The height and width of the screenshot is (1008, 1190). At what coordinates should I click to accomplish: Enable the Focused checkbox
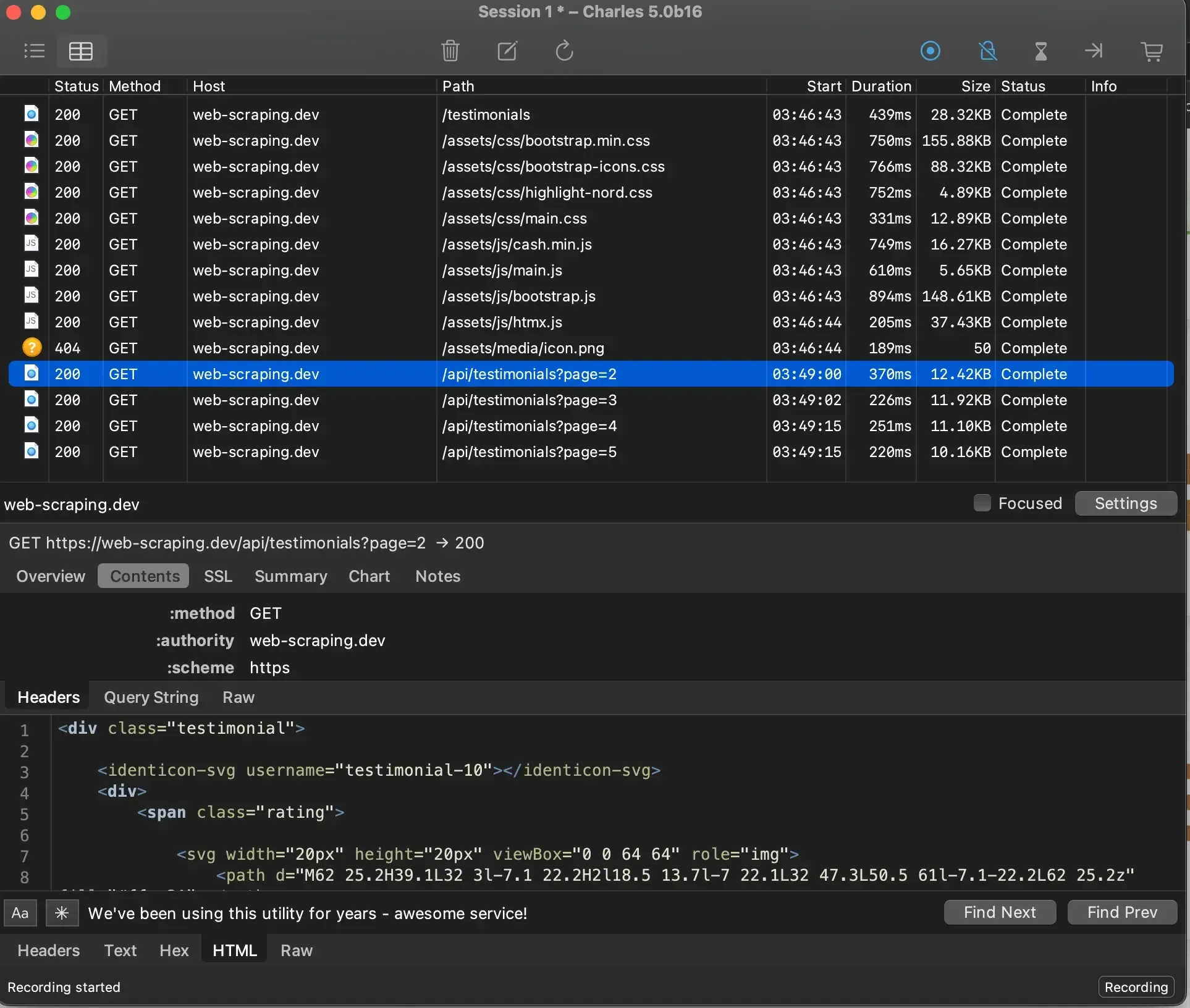point(981,503)
